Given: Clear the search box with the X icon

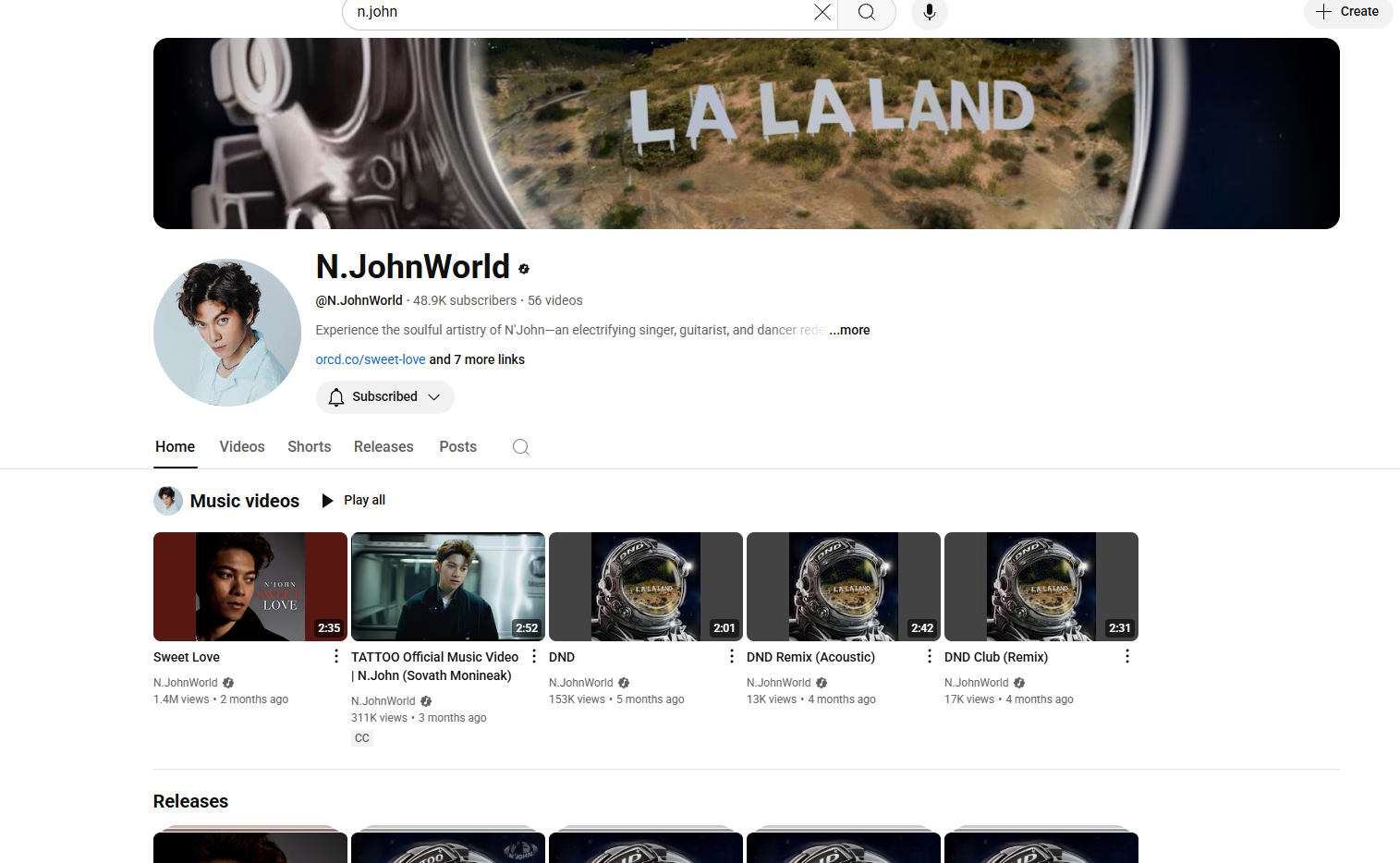Looking at the screenshot, I should click(x=822, y=12).
